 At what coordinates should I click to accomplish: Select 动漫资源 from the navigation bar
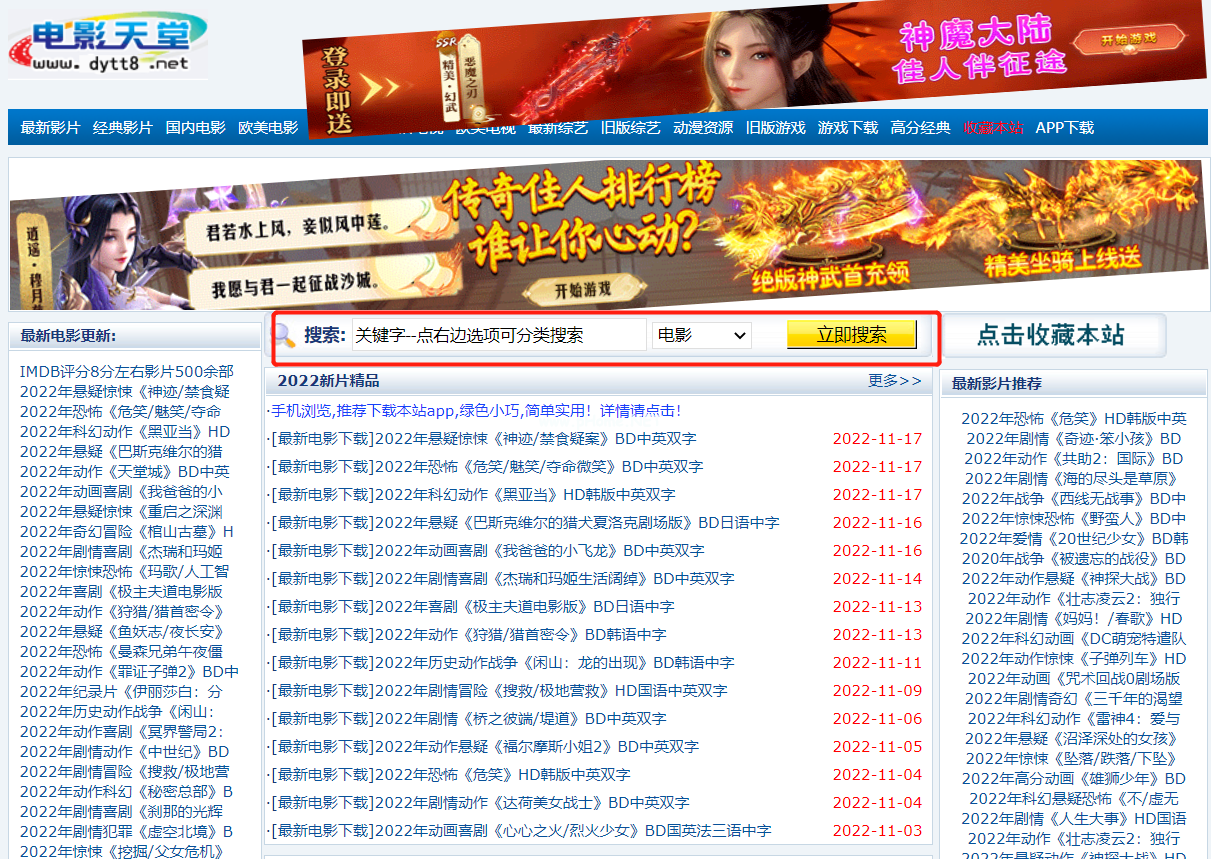click(703, 128)
